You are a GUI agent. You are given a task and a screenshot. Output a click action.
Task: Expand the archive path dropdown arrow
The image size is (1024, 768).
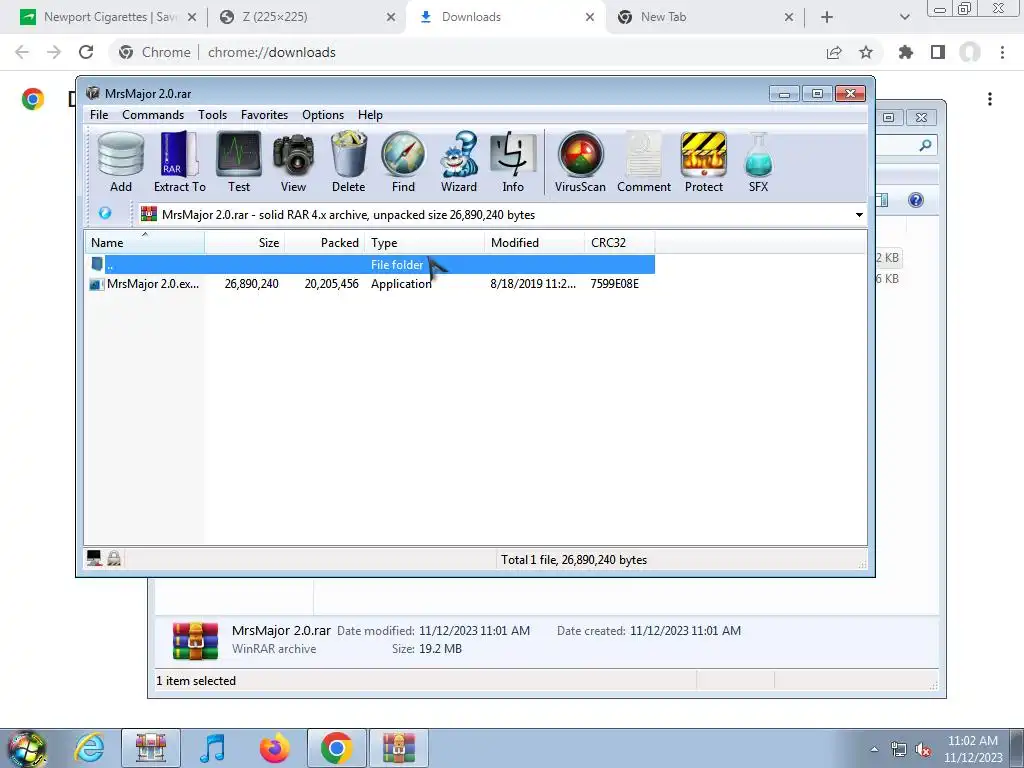pos(859,215)
